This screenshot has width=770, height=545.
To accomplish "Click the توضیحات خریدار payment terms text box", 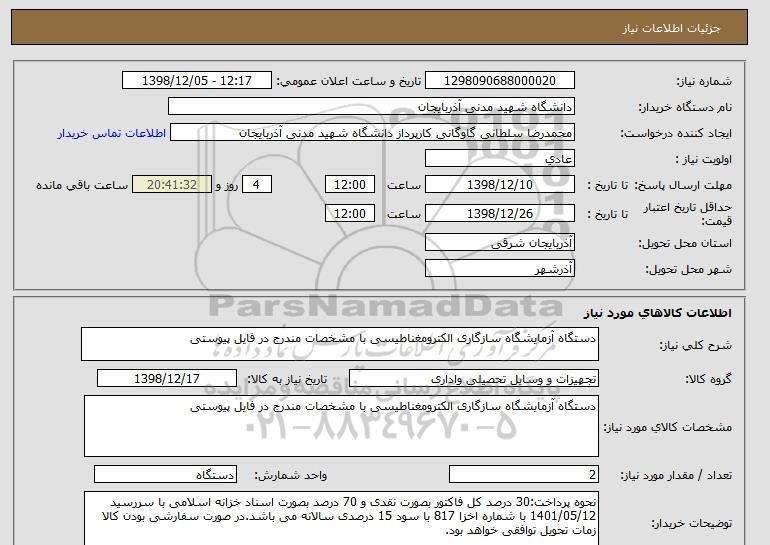I will (x=341, y=518).
